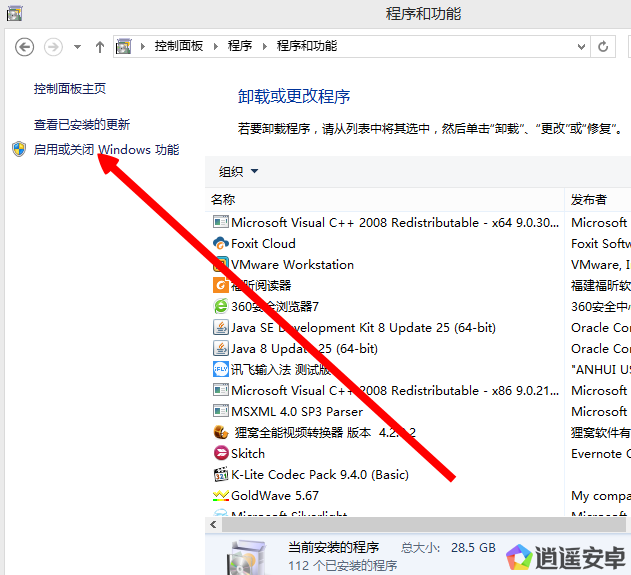The image size is (631, 575).
Task: Open 启用或关闭 Windows 功能 link
Action: point(106,150)
